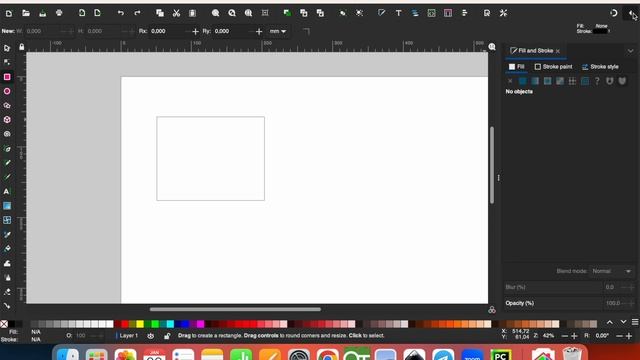Choose Flat color fill type

pos(522,81)
